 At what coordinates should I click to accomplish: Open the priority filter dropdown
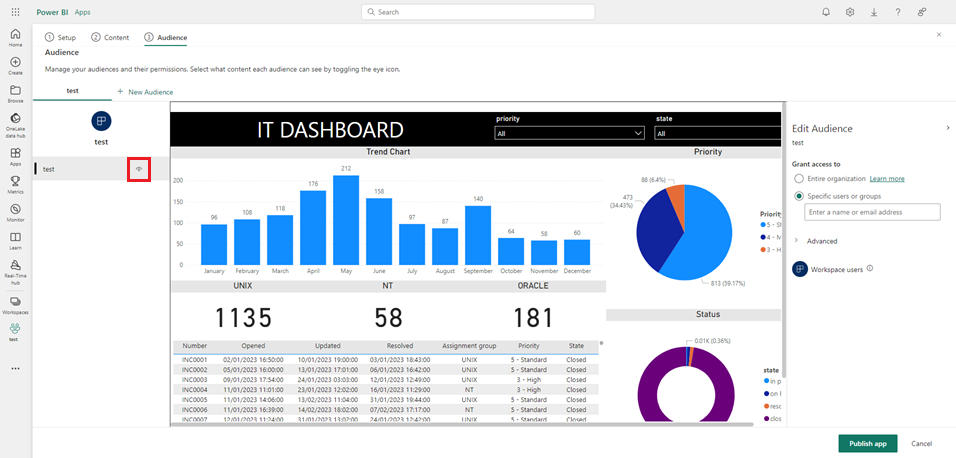point(569,133)
